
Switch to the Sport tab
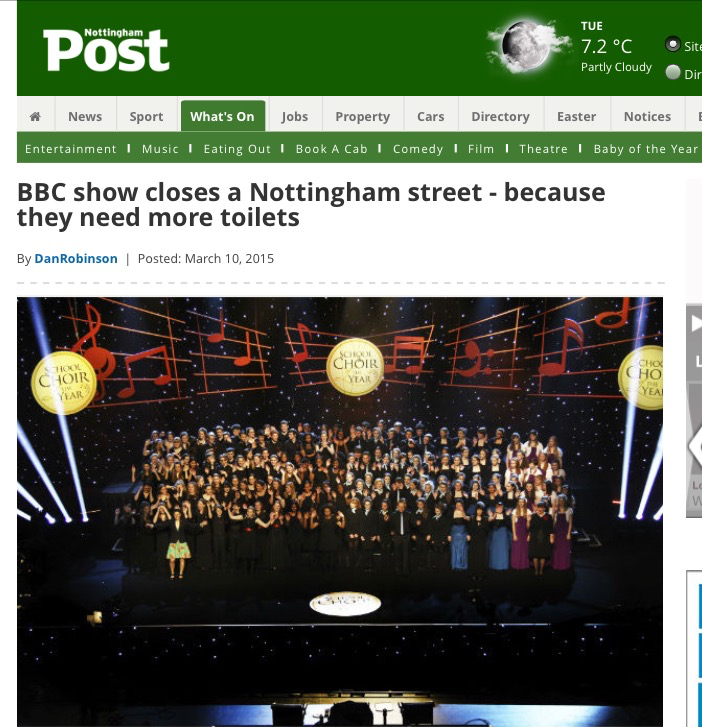pyautogui.click(x=146, y=116)
